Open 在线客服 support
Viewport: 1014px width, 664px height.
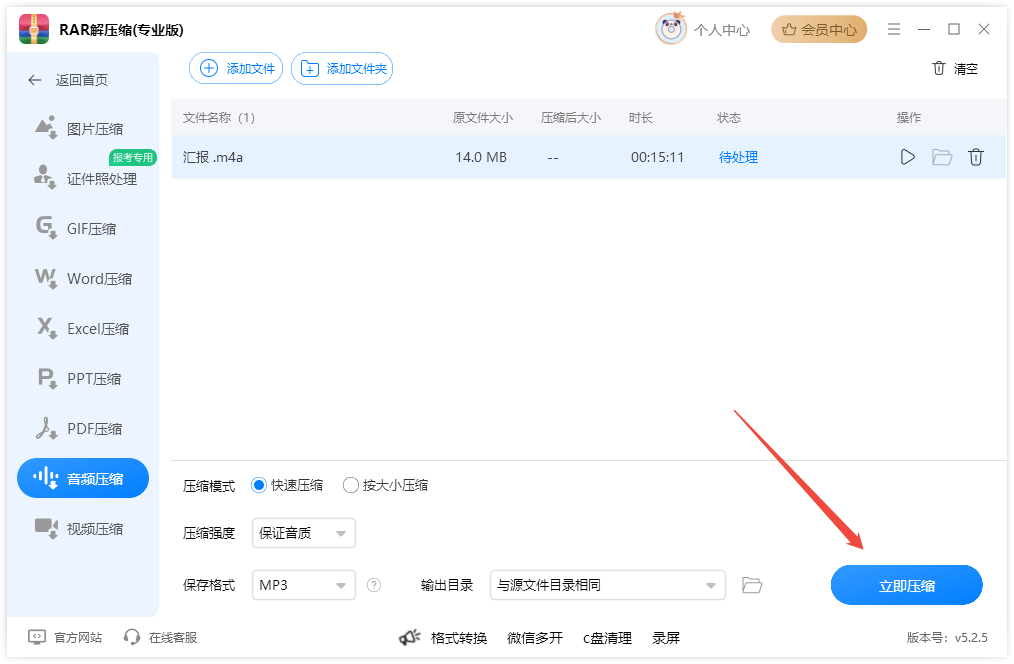click(160, 637)
